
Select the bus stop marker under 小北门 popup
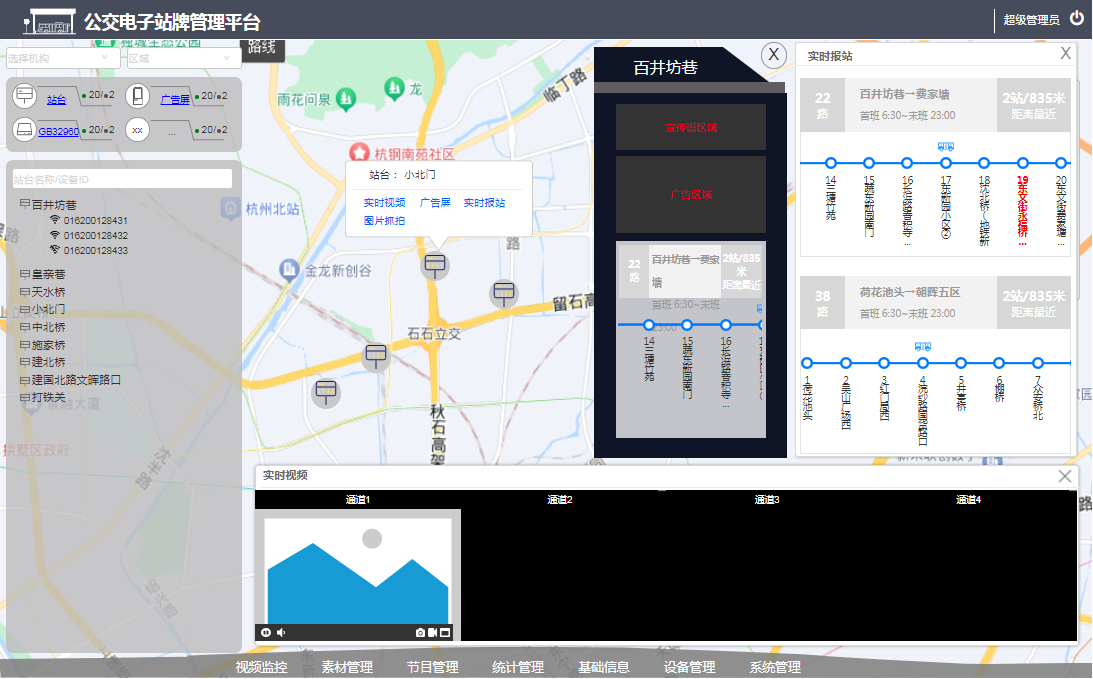point(435,265)
